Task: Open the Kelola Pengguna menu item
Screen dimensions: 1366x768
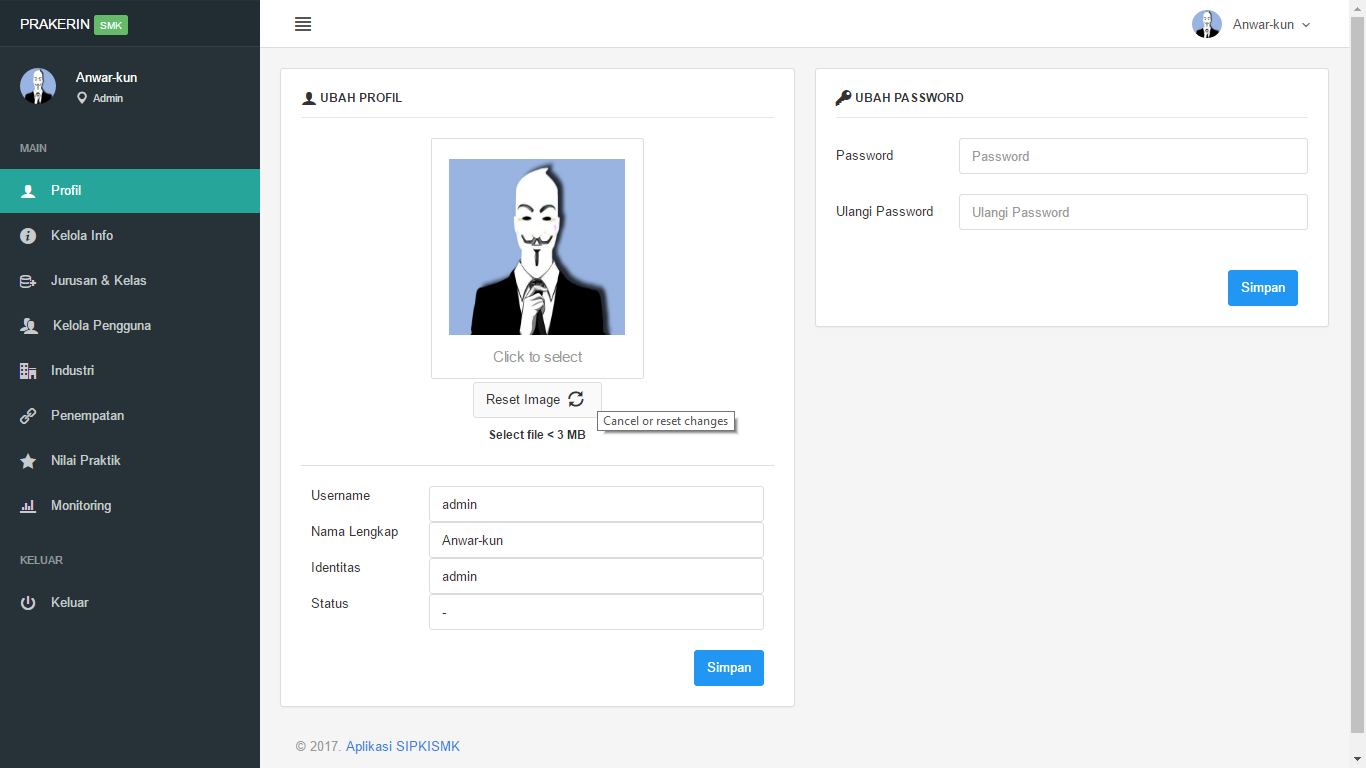Action: click(130, 326)
